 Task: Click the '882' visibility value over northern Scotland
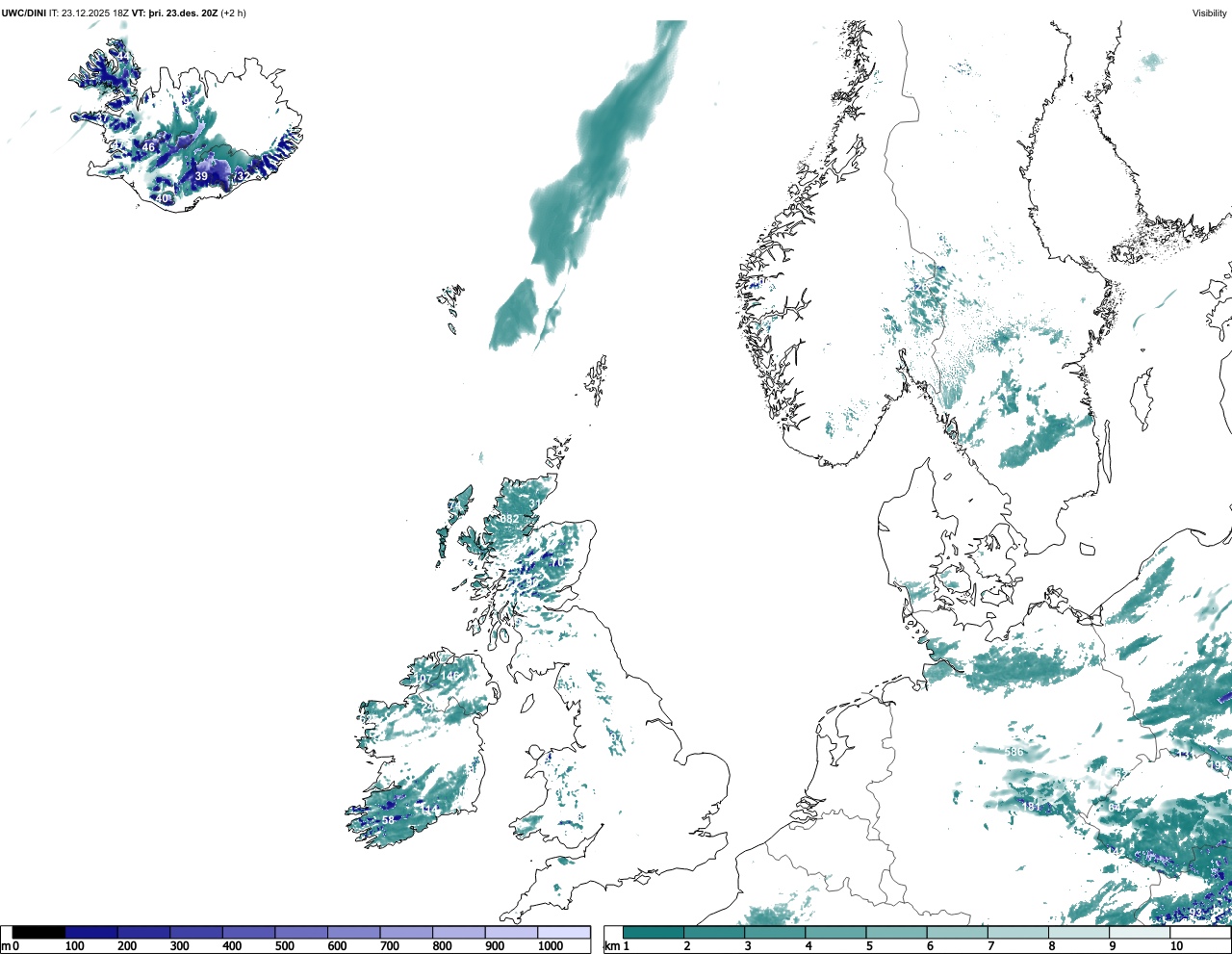(x=509, y=519)
